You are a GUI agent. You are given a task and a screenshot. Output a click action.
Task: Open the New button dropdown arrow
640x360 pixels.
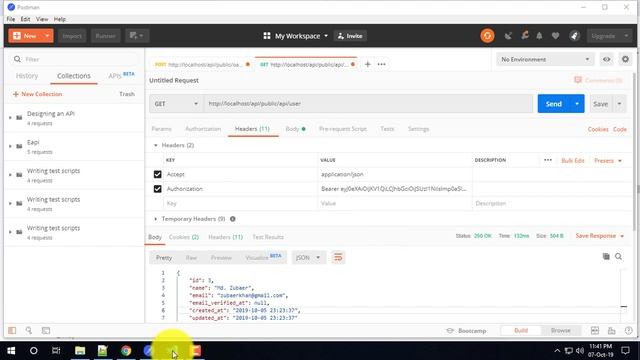47,36
